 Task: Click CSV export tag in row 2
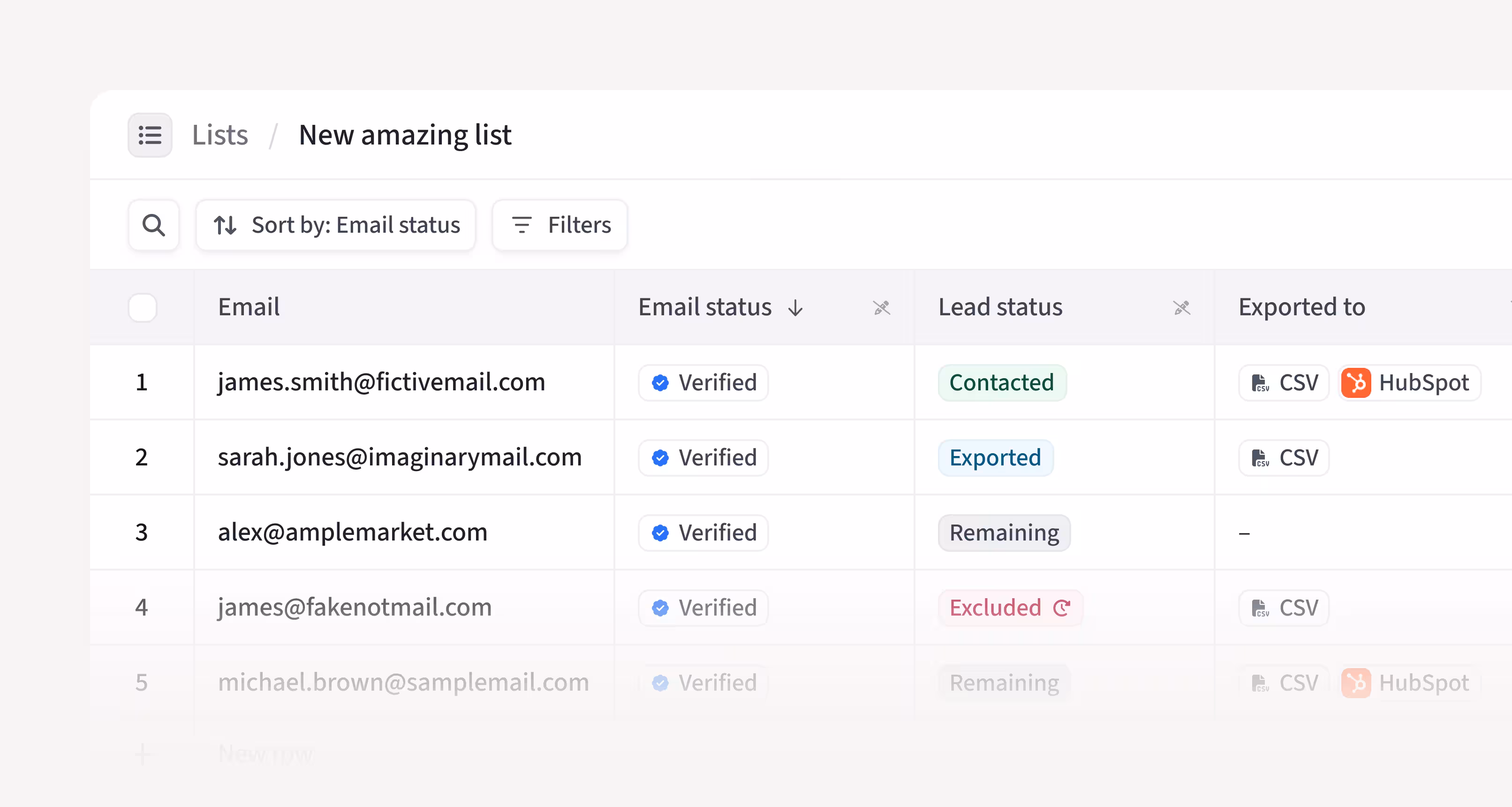(1284, 457)
